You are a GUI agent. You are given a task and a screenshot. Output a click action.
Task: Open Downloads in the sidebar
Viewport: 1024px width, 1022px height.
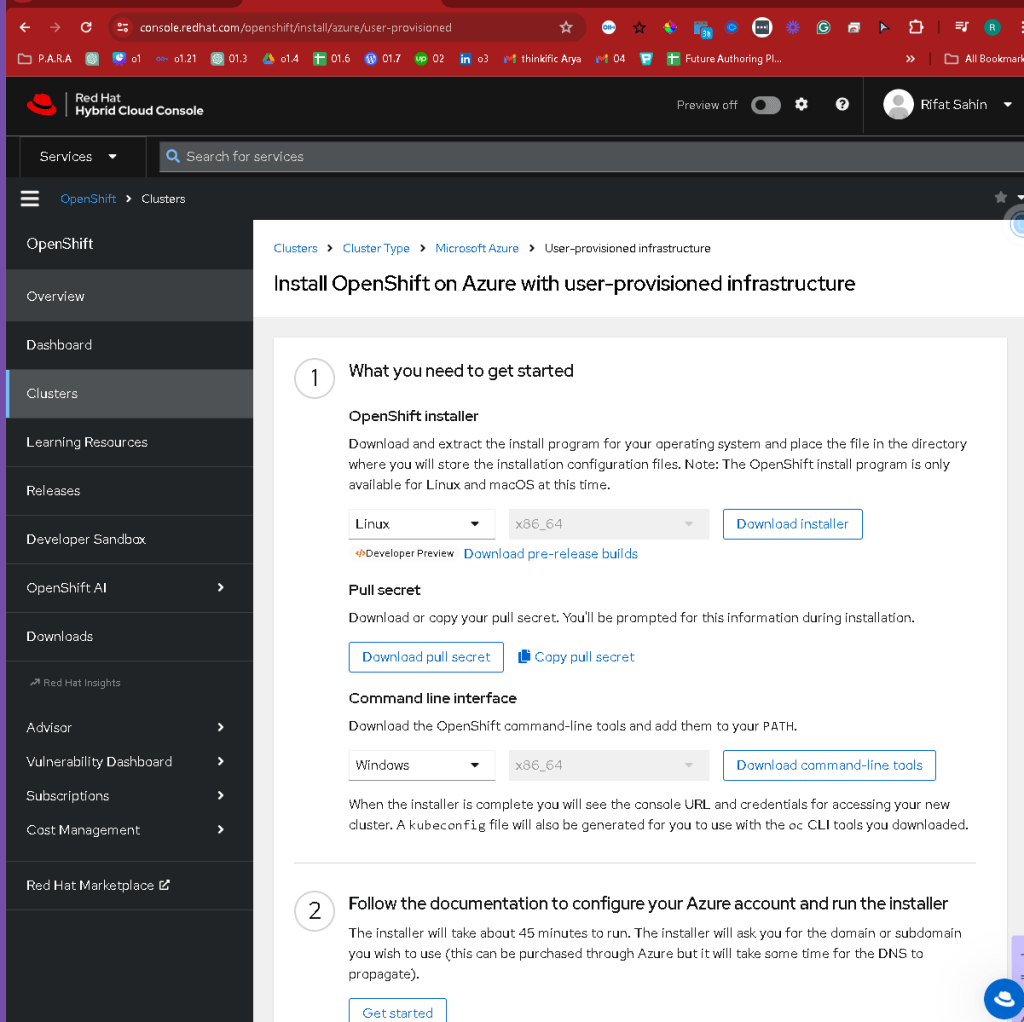[x=129, y=637]
